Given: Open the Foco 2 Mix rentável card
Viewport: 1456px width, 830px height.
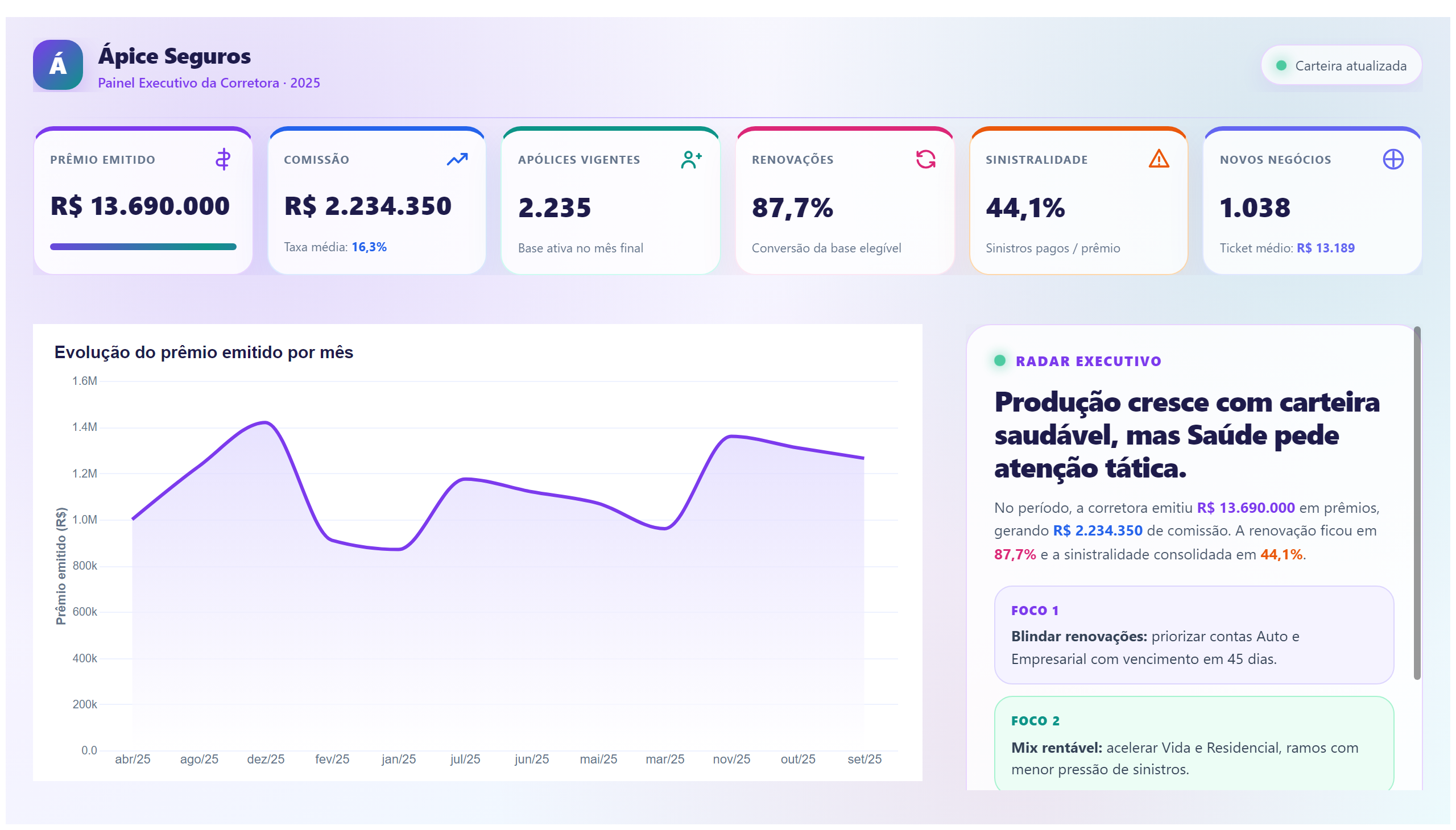Looking at the screenshot, I should (1194, 744).
